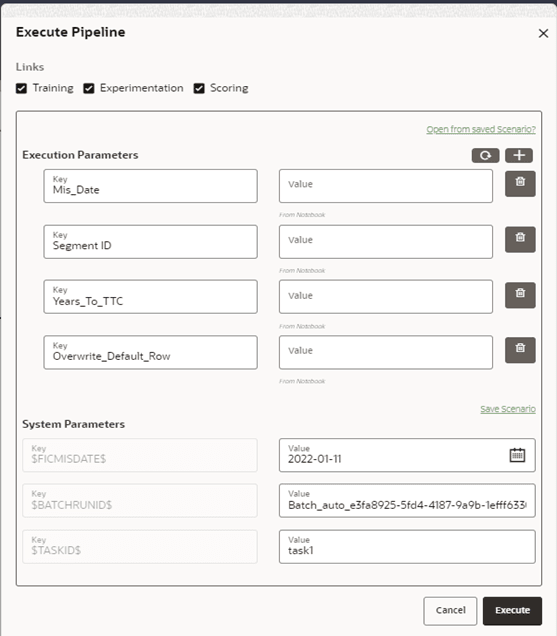The height and width of the screenshot is (636, 557).
Task: Click the Save Scenario link
Action: (508, 409)
